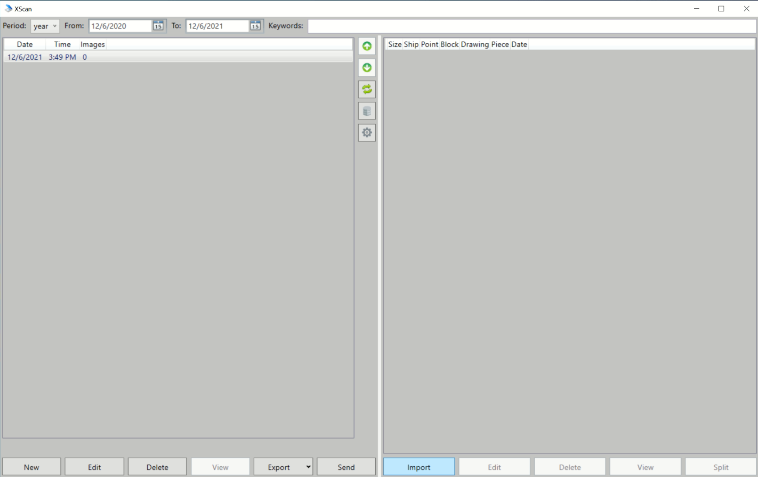Click the Piece column header
The image size is (758, 477).
[500, 44]
